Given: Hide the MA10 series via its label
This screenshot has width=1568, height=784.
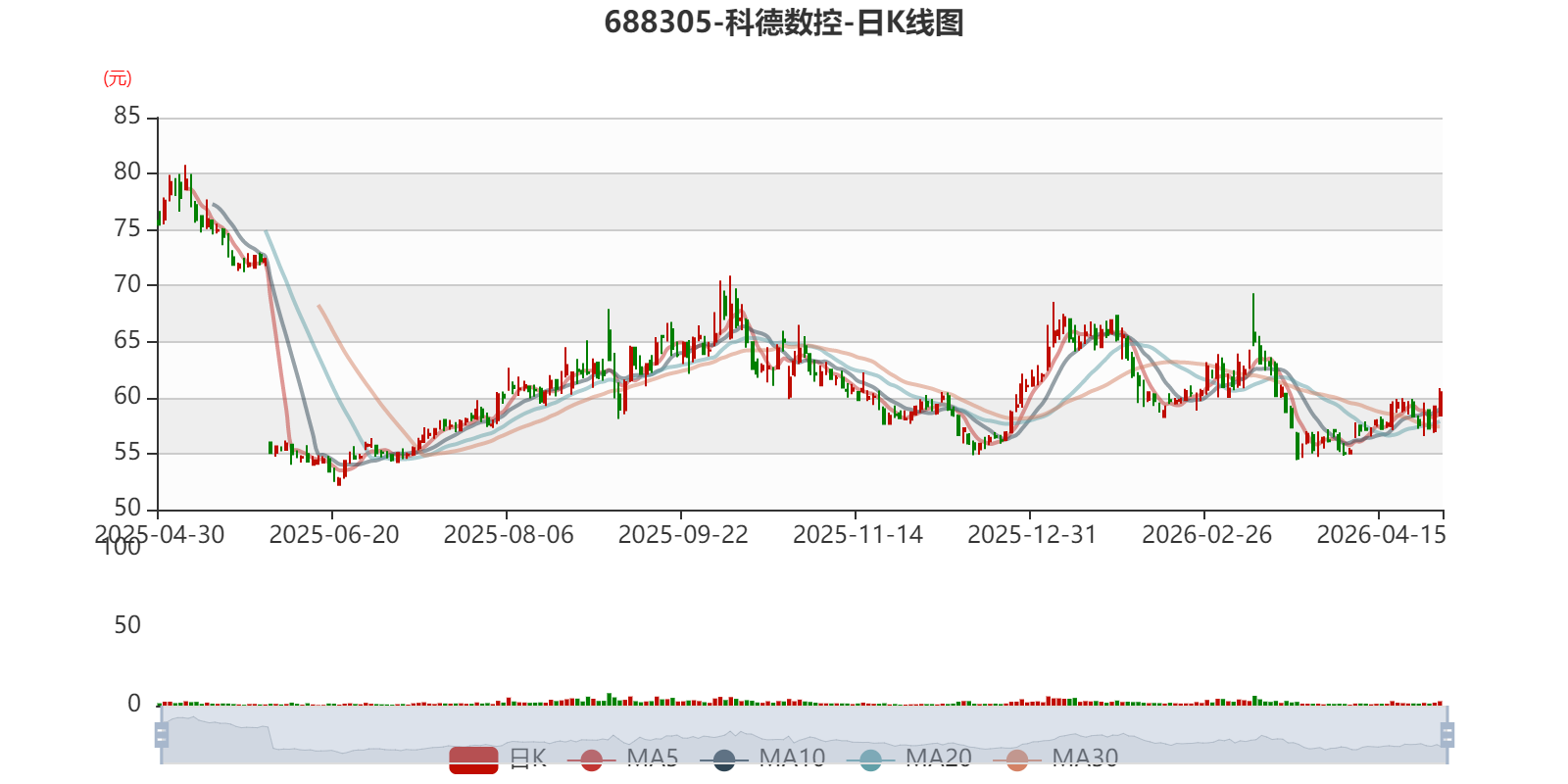Looking at the screenshot, I should pyautogui.click(x=792, y=758).
